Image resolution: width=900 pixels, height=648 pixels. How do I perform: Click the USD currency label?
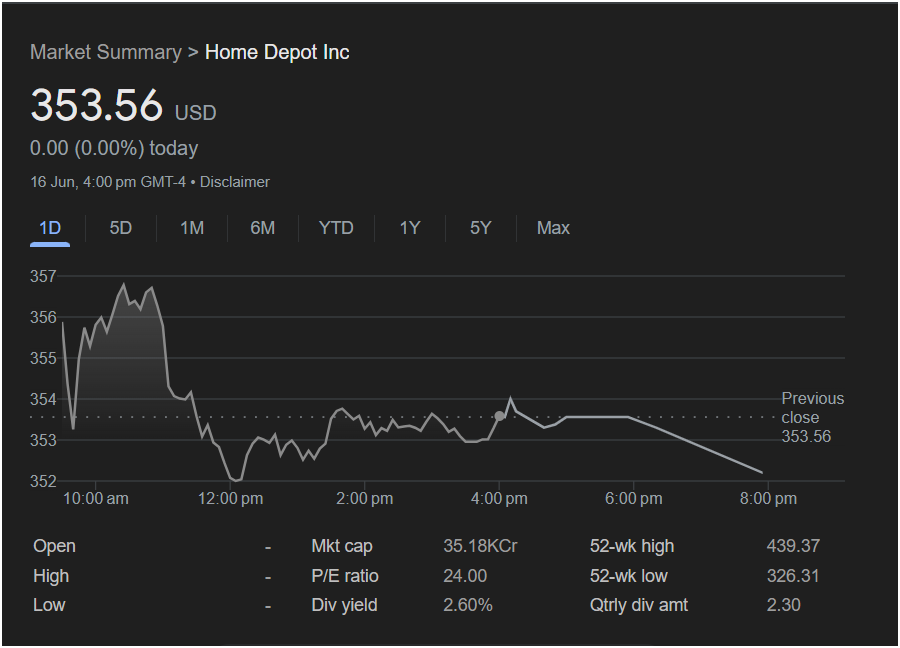195,112
